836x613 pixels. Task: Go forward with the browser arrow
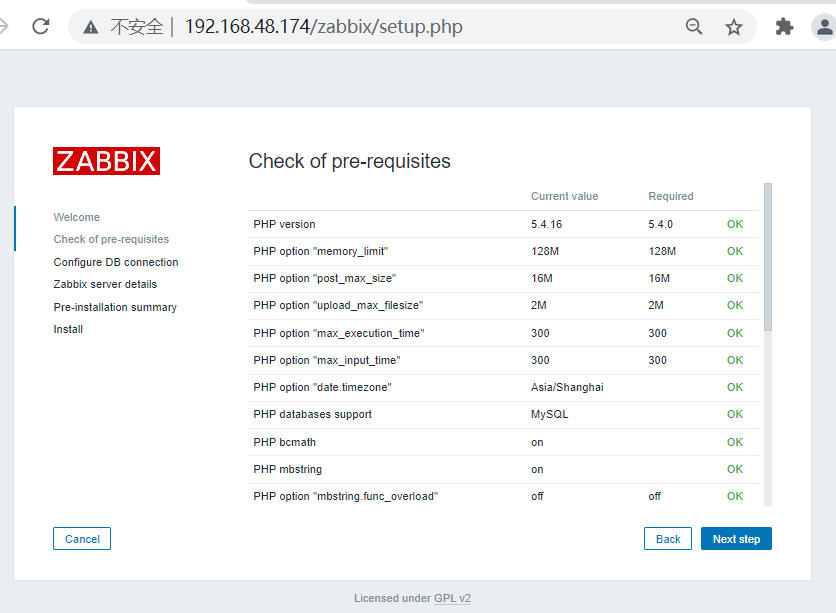pyautogui.click(x=4, y=26)
